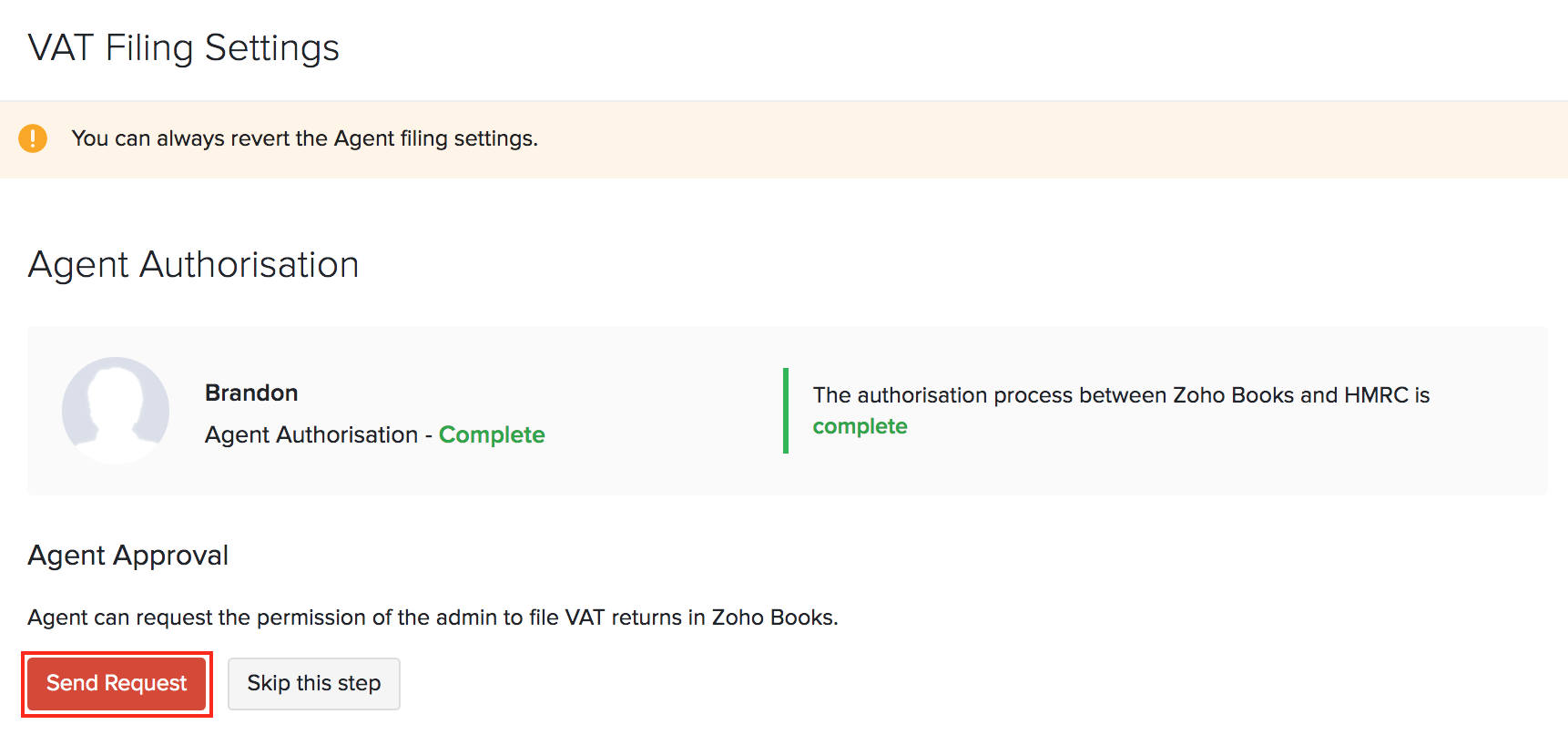The width and height of the screenshot is (1568, 745).
Task: Select the Agent Authorisation section heading
Action: (x=194, y=265)
